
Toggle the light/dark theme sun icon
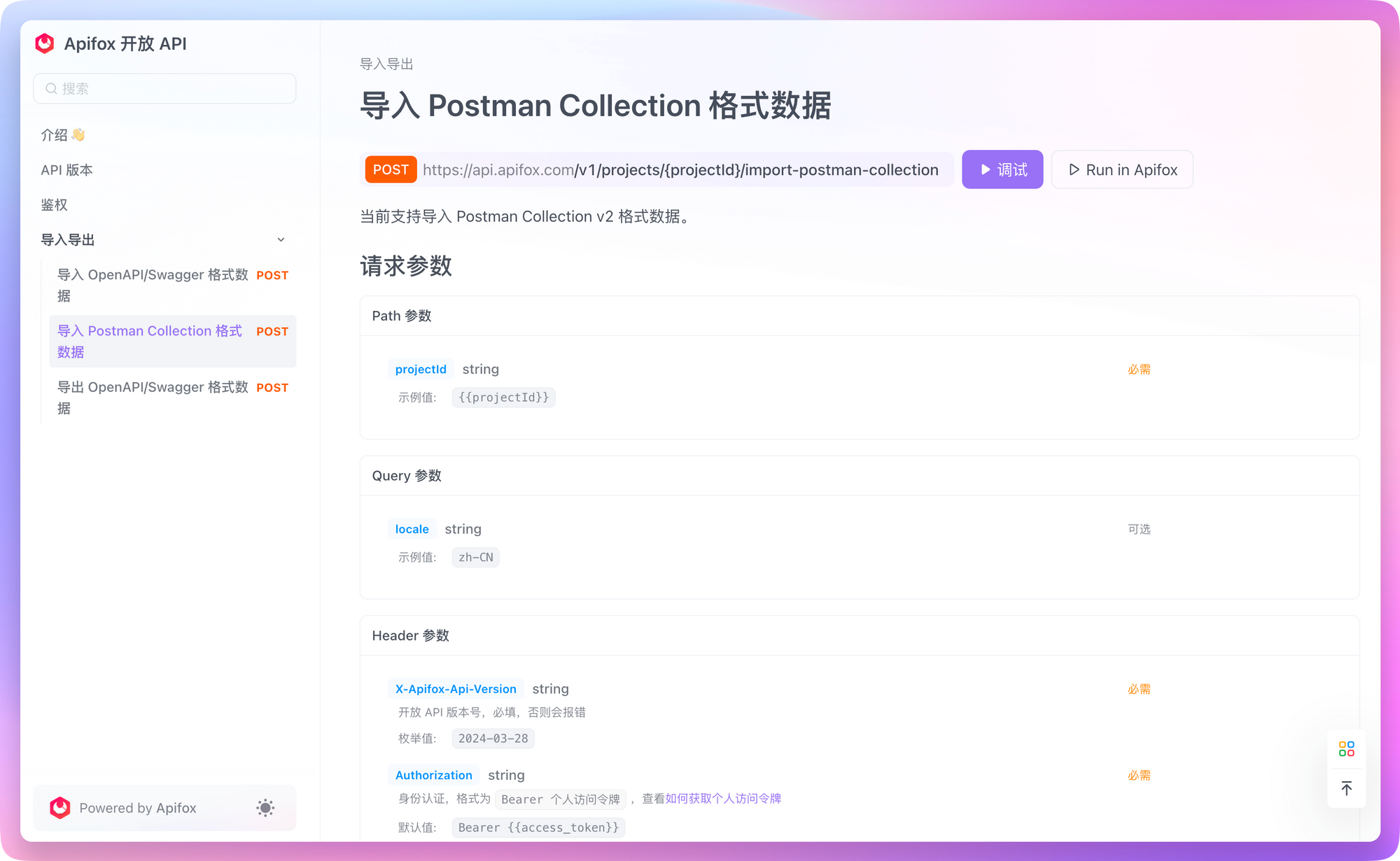(x=265, y=808)
